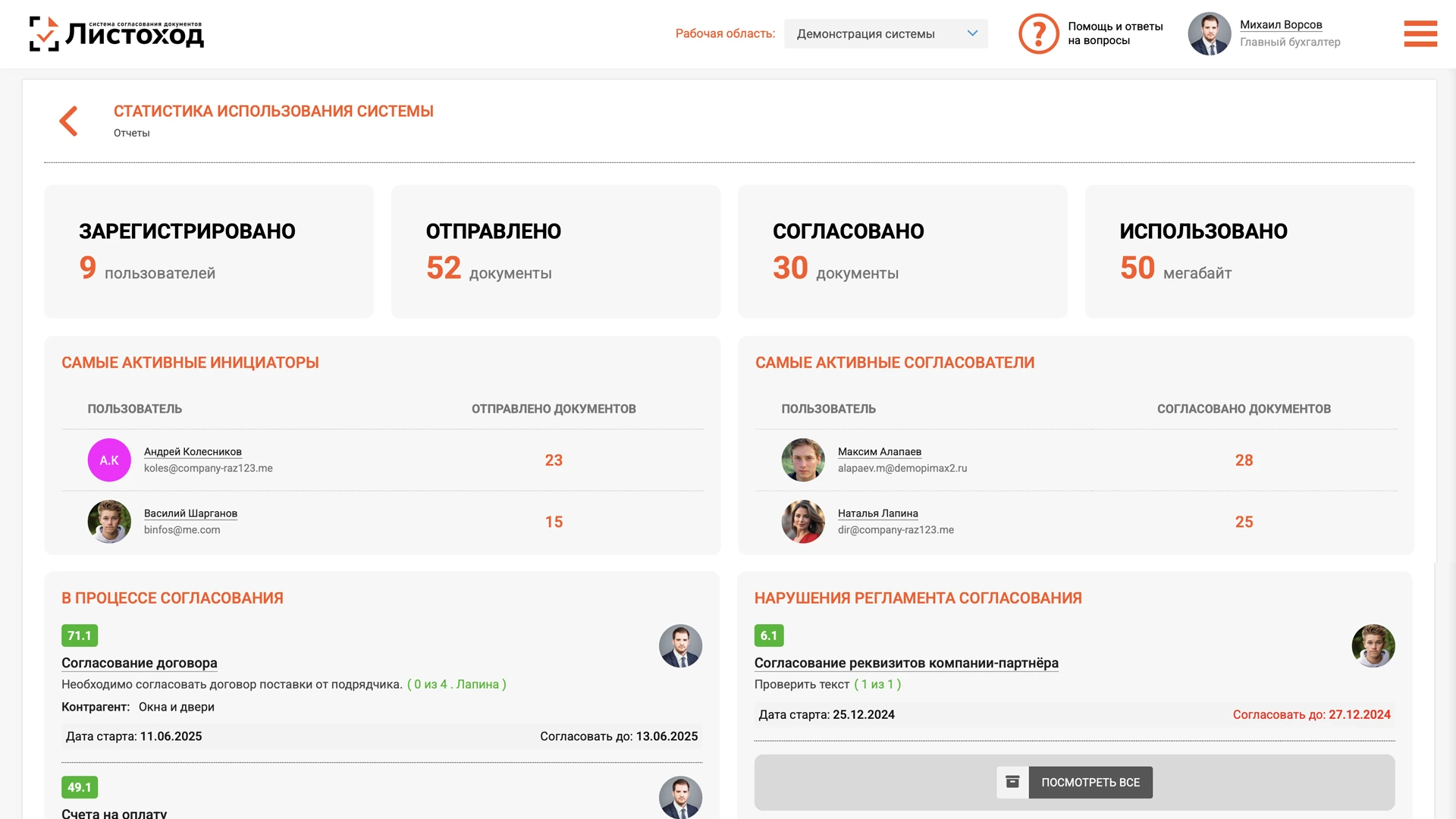Click Максим Алапаев's avatar photo
Viewport: 1456px width, 819px height.
pyautogui.click(x=803, y=460)
